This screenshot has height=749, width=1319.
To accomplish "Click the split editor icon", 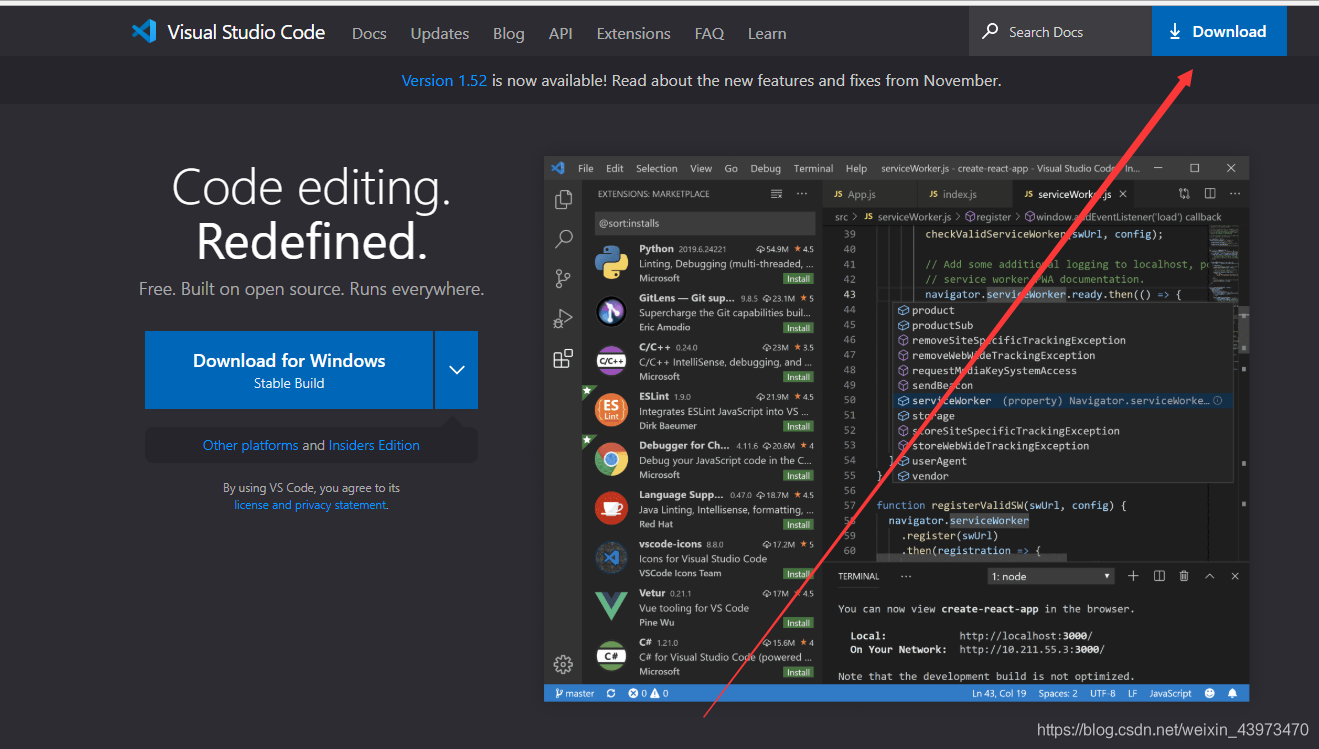I will click(1209, 194).
